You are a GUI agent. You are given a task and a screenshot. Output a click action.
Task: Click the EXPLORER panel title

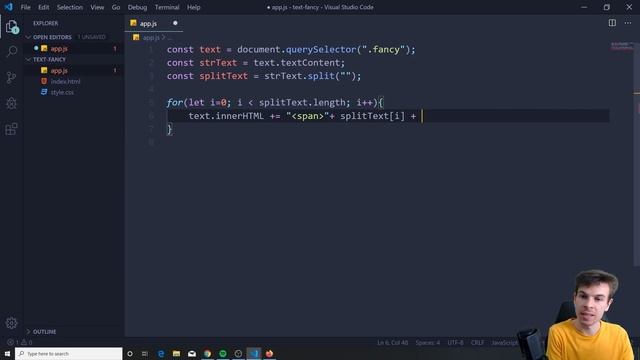tap(46, 23)
